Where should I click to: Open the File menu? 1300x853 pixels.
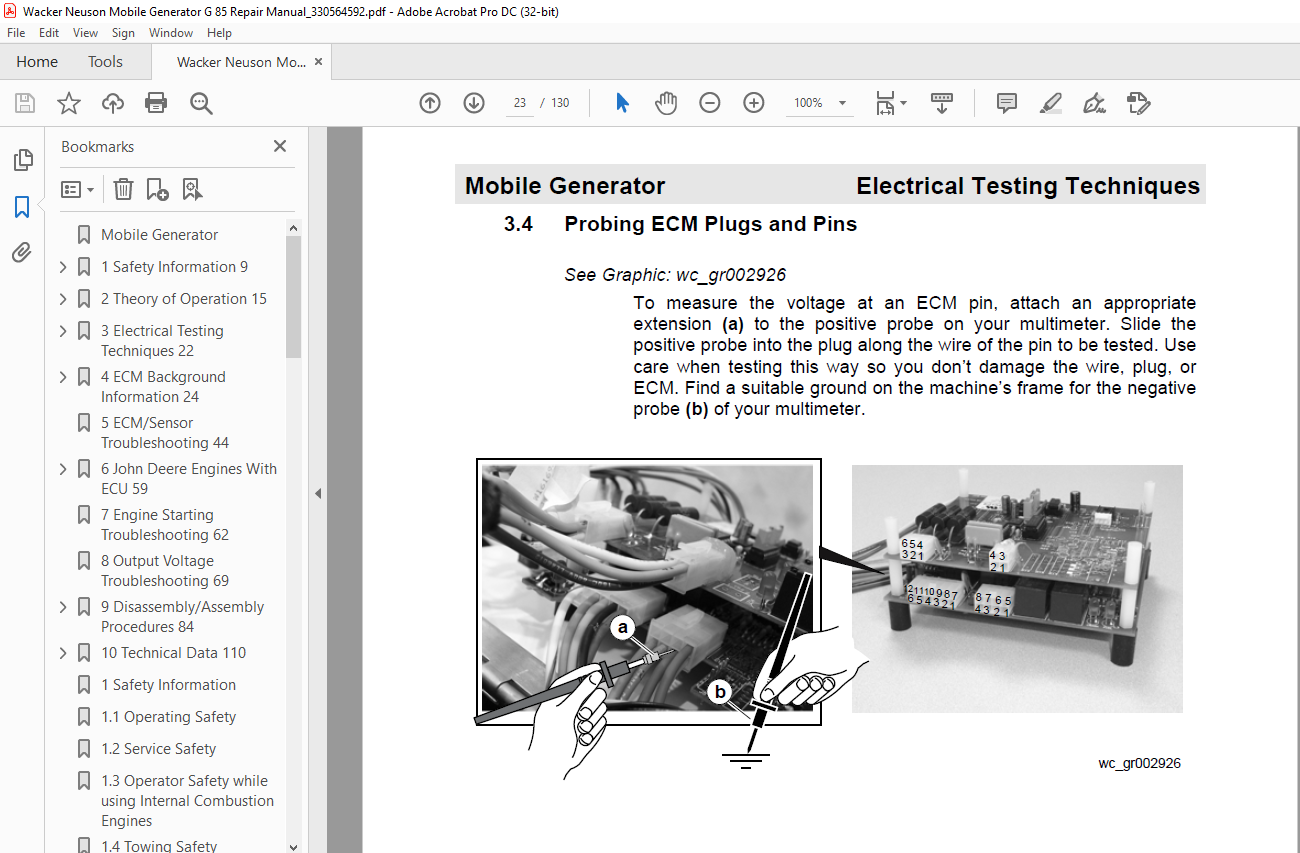pos(16,33)
